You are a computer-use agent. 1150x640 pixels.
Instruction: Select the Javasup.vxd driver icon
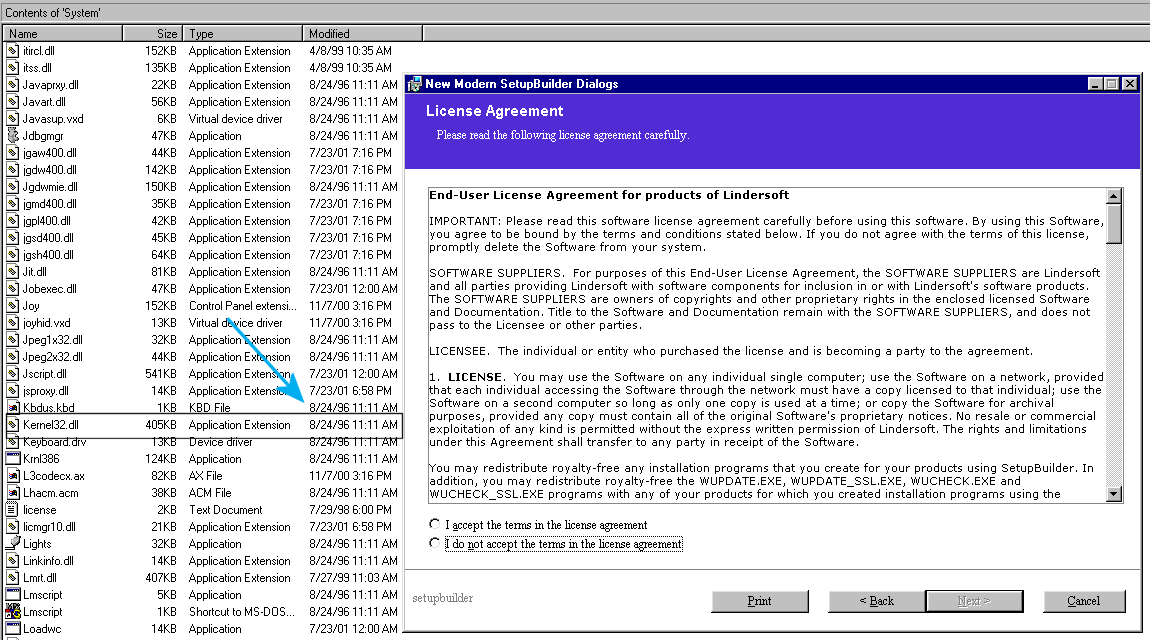pyautogui.click(x=12, y=119)
